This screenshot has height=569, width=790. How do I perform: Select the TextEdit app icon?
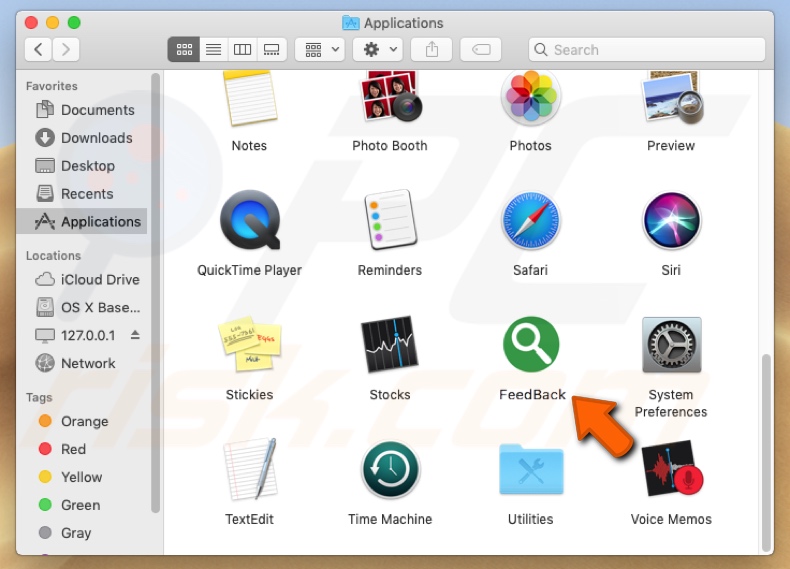[x=250, y=469]
